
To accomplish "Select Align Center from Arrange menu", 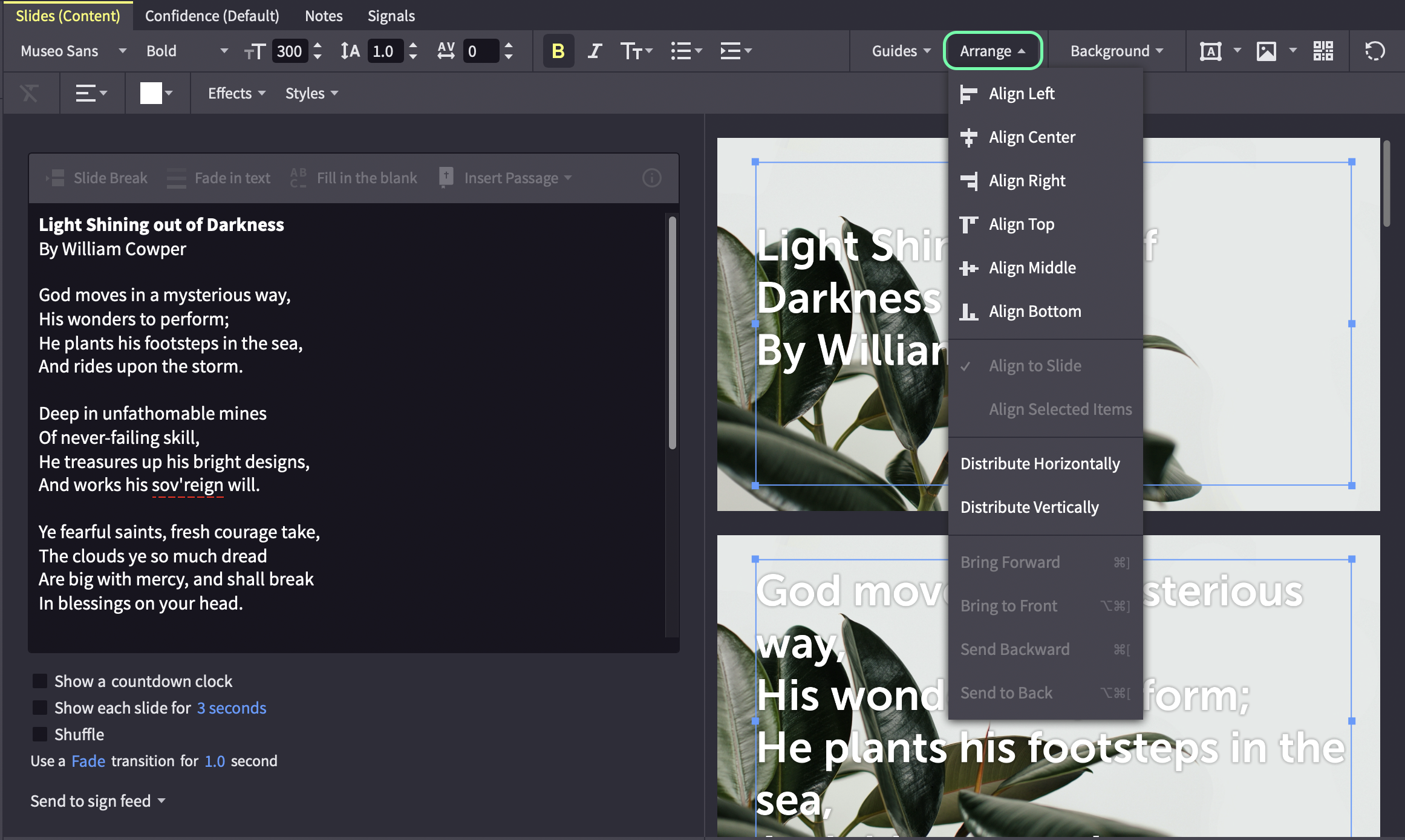I will [x=1045, y=137].
